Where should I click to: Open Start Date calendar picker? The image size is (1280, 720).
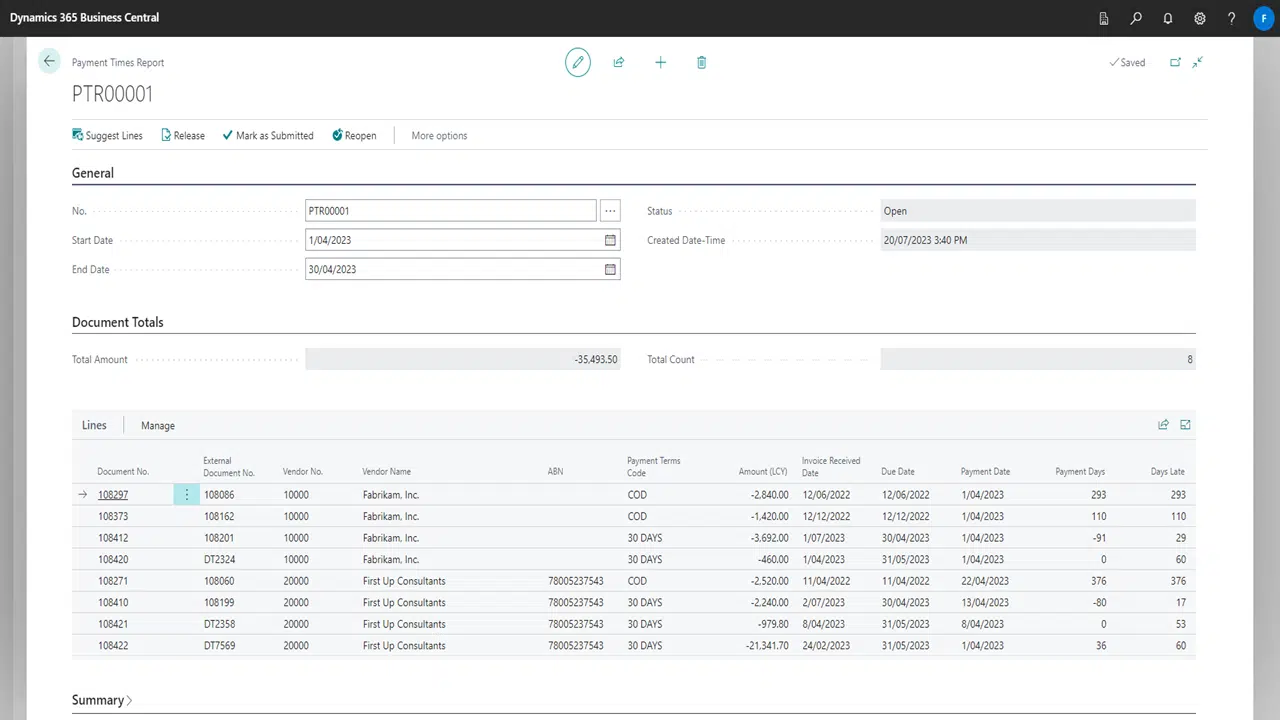[x=610, y=240]
